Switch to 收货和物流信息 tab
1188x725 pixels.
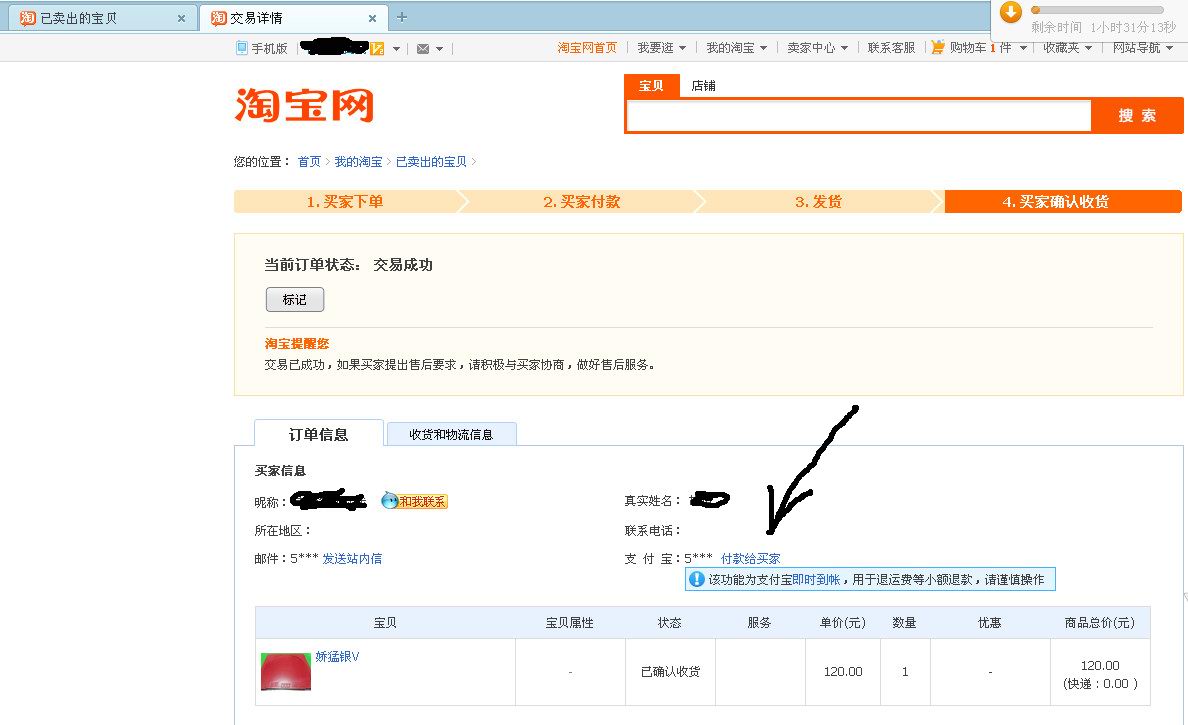click(451, 434)
